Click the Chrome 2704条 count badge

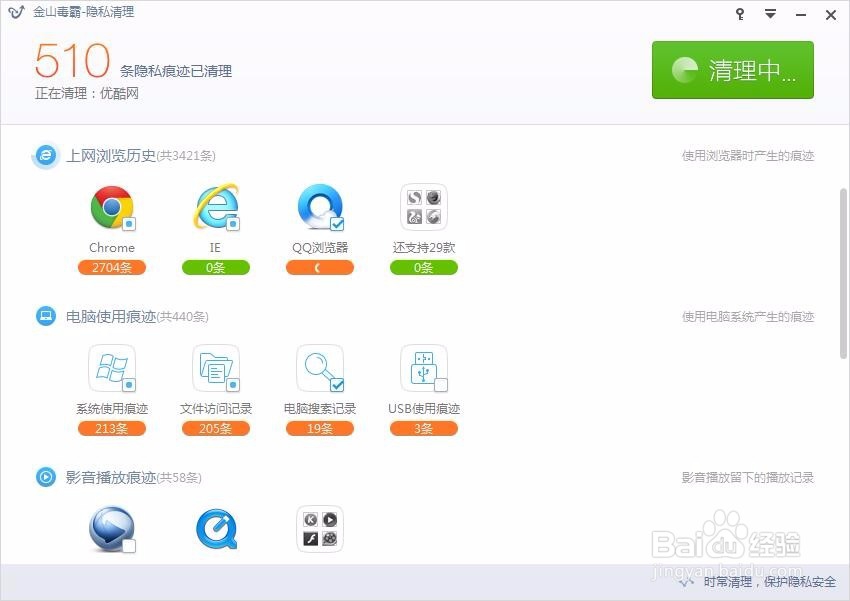click(x=112, y=267)
